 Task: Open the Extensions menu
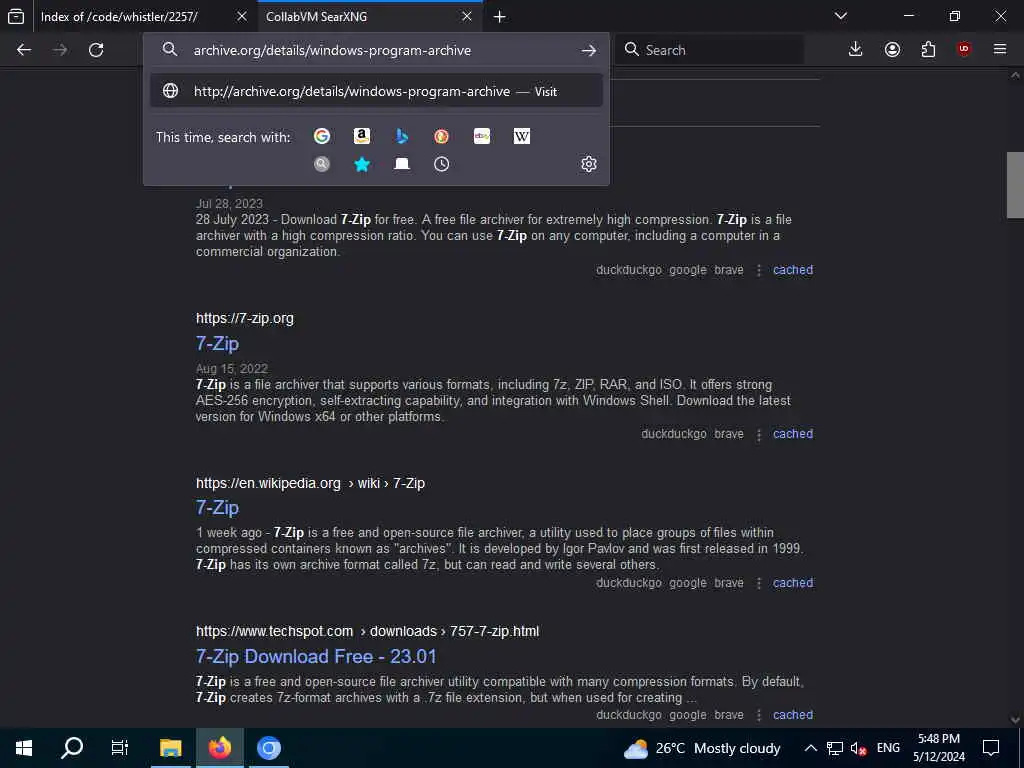(x=928, y=50)
